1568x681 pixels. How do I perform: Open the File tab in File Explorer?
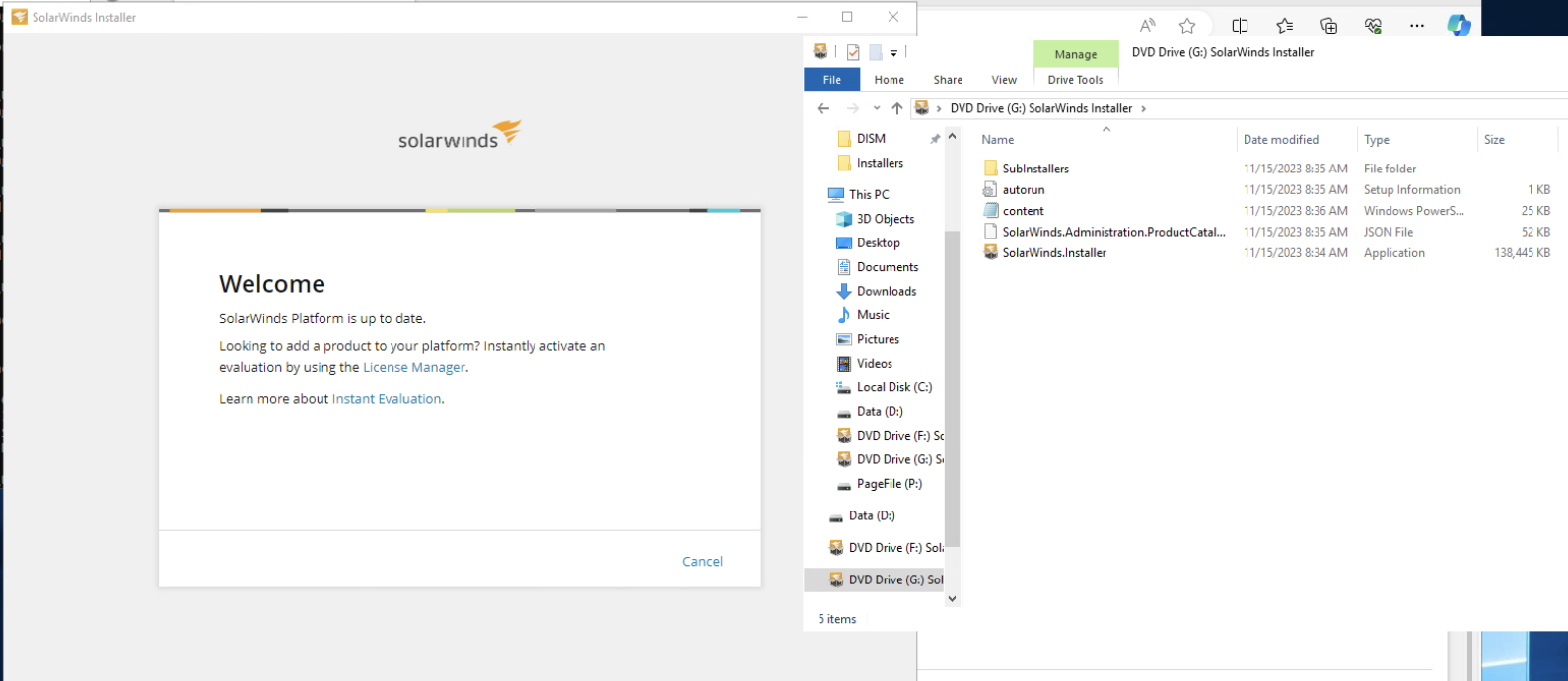point(832,80)
